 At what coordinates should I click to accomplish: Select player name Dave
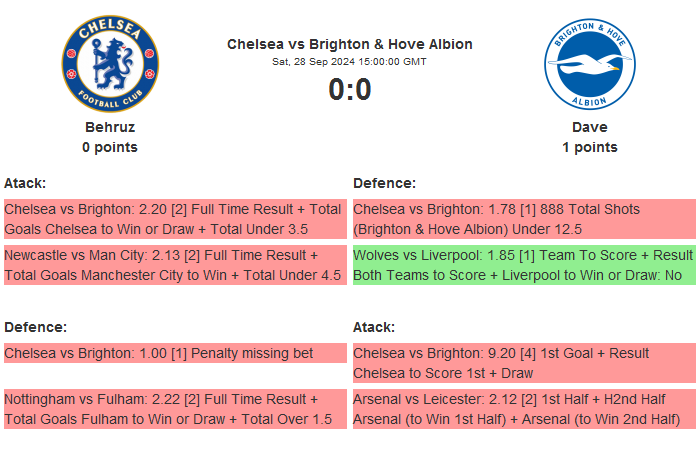coord(589,127)
